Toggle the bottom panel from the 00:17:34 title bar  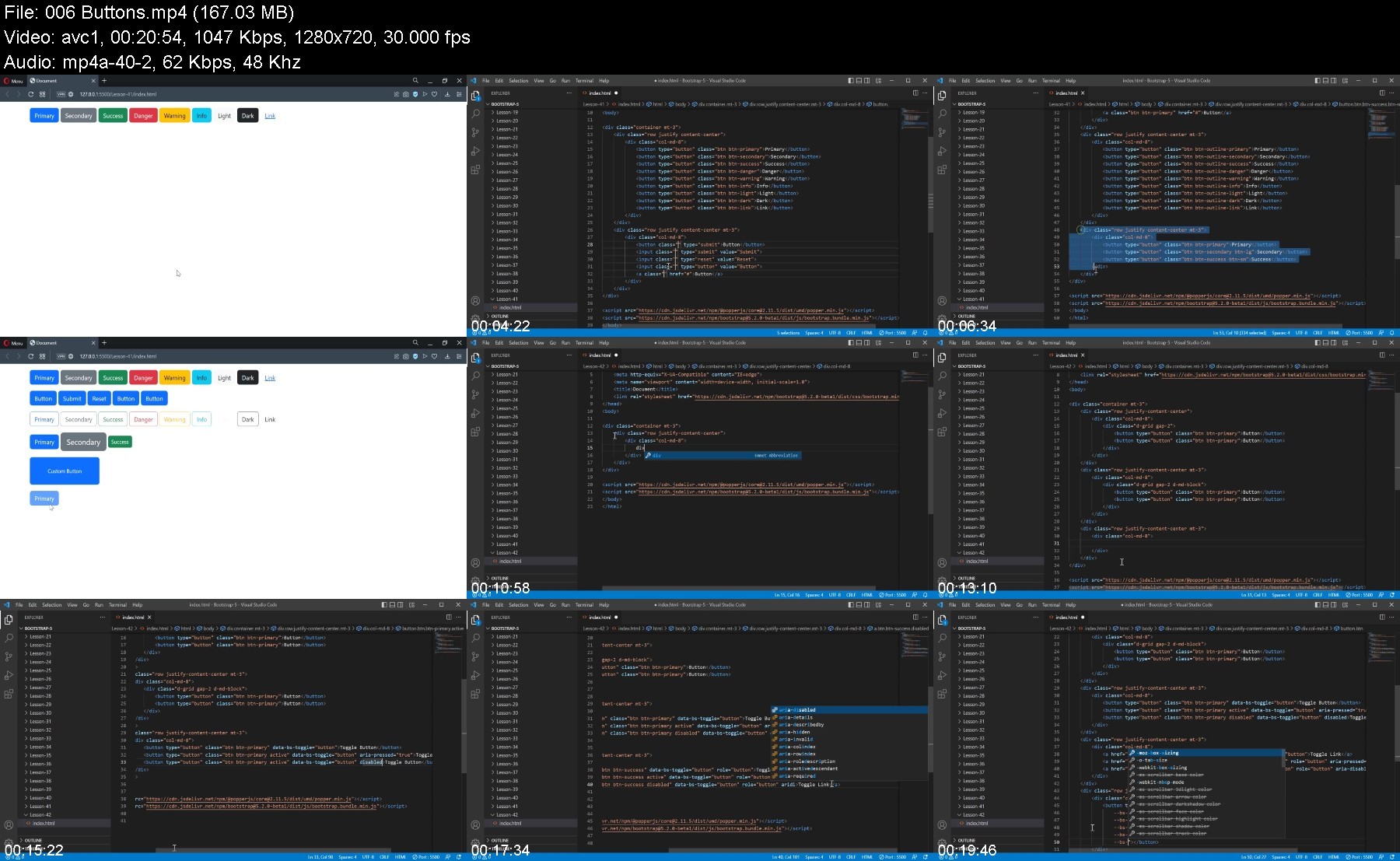[859, 605]
